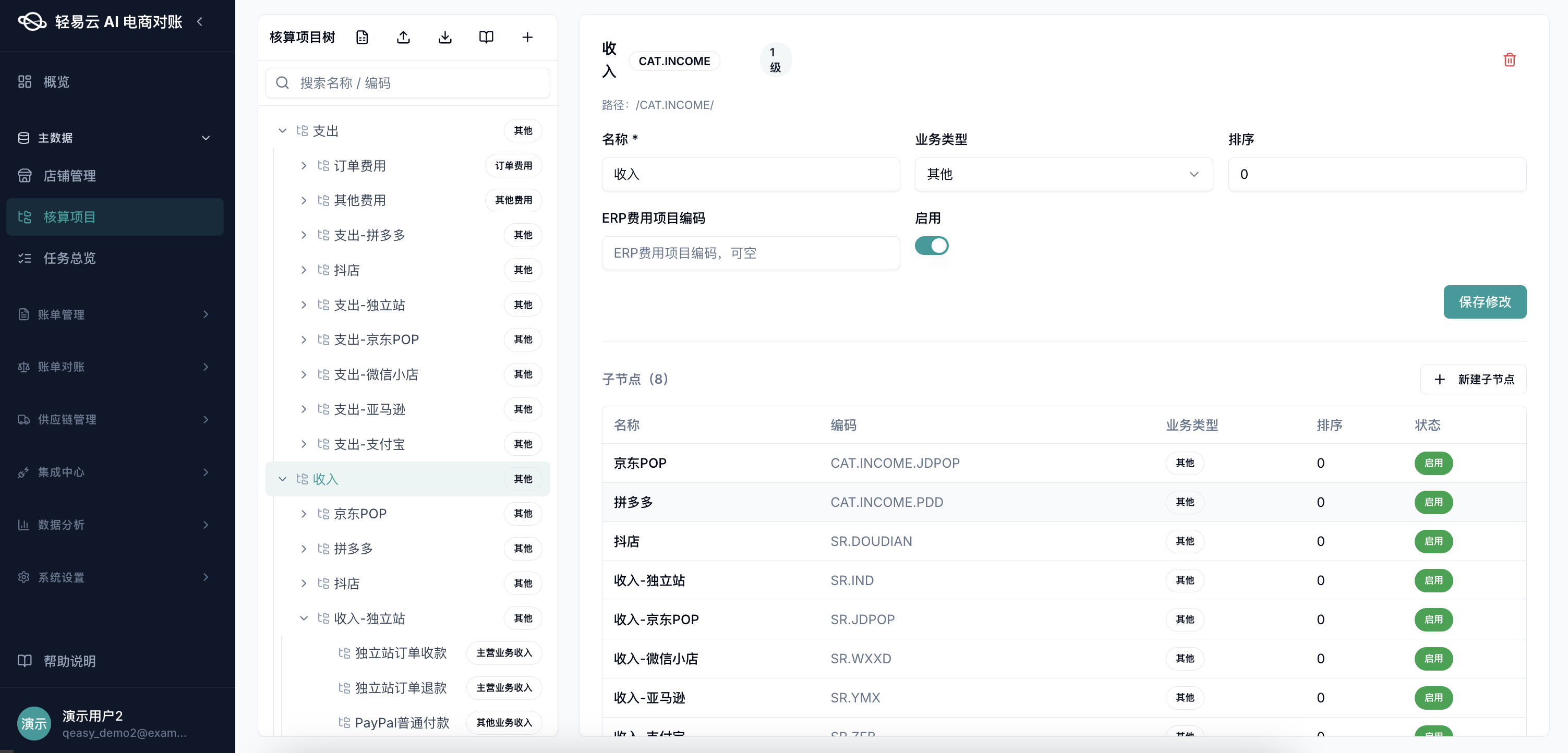Click the 启用 status badge for 收入-亚马逊

point(1433,698)
